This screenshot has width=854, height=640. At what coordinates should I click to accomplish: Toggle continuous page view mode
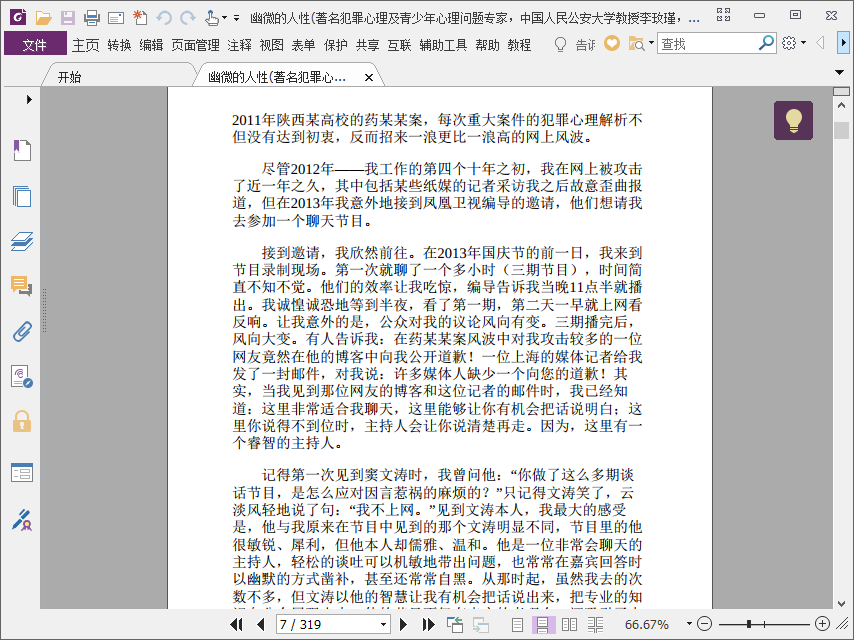click(x=542, y=624)
